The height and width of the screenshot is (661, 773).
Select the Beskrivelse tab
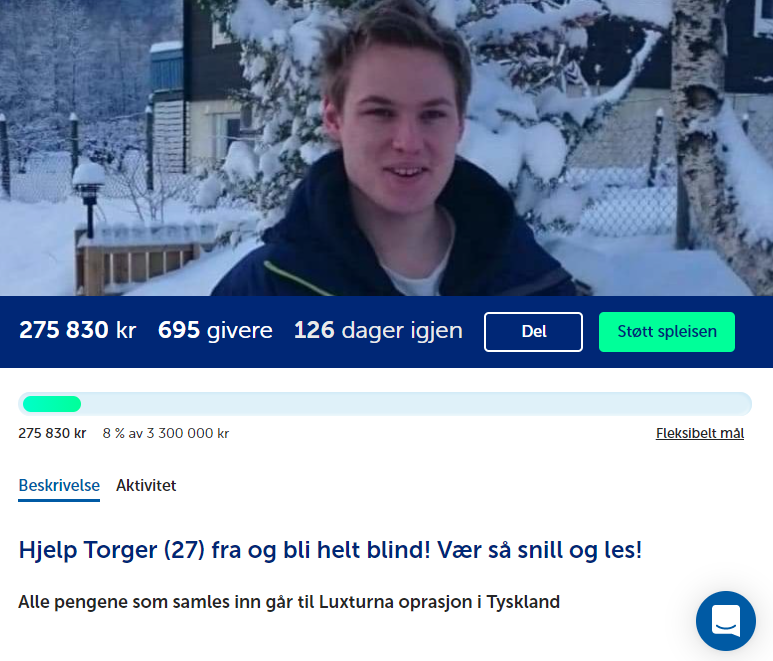coord(59,486)
